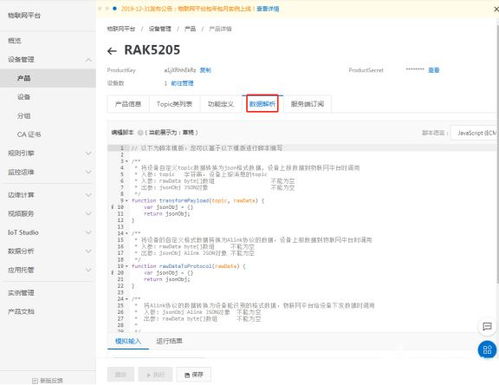Screen dimensions: 499x385
Task: Select the 模拟输入 tab
Action: (128, 341)
